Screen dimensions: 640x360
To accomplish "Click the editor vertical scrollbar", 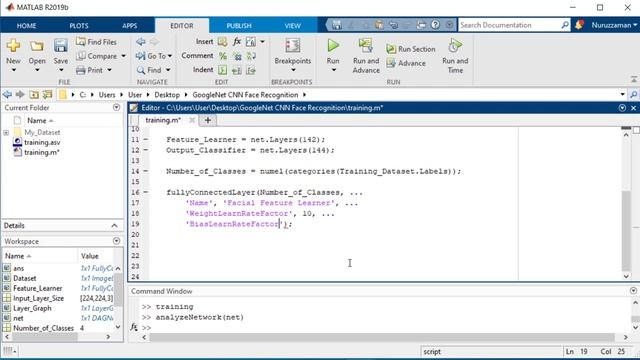I will [626, 231].
